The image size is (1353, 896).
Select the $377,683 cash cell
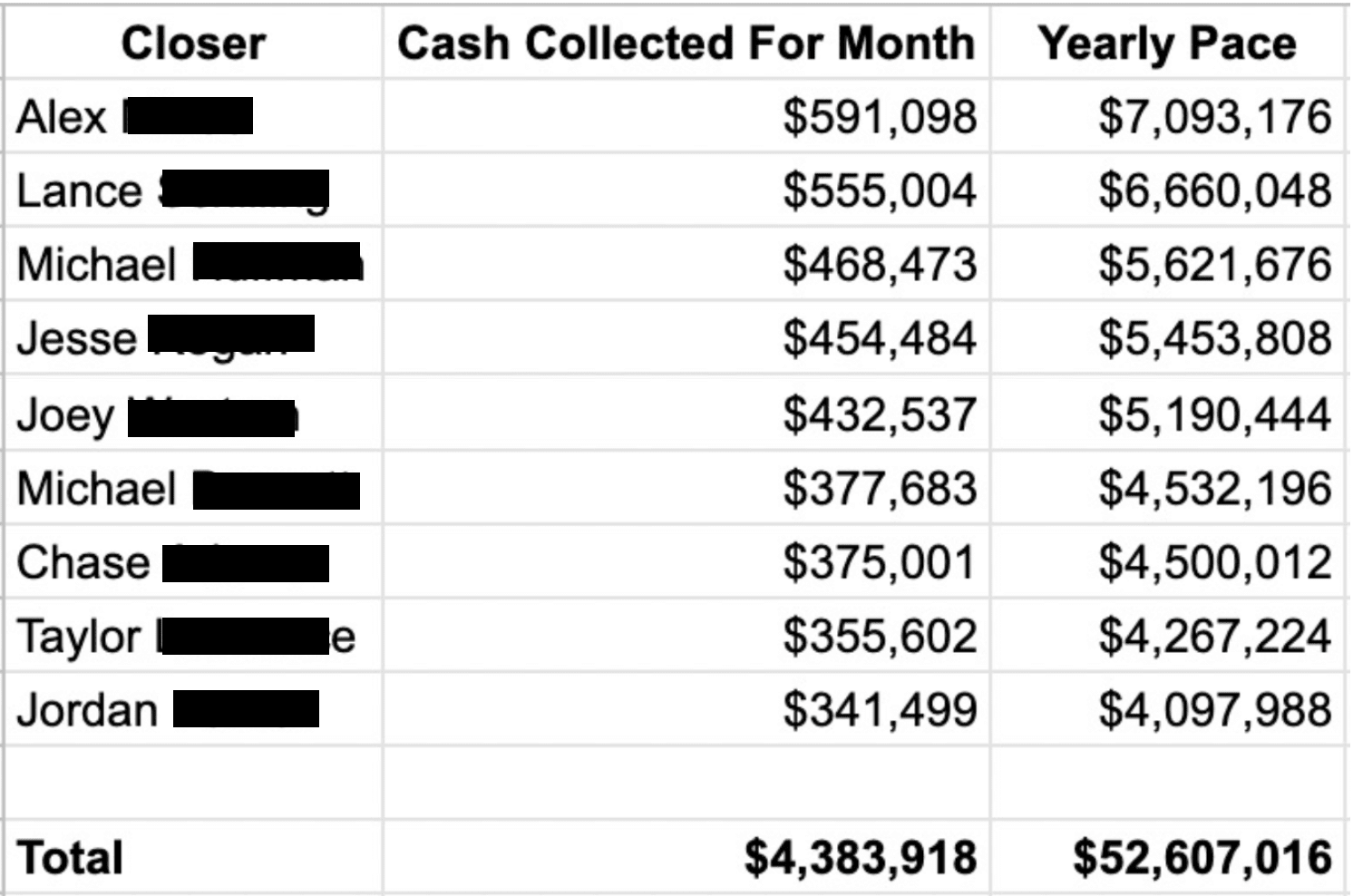880,488
